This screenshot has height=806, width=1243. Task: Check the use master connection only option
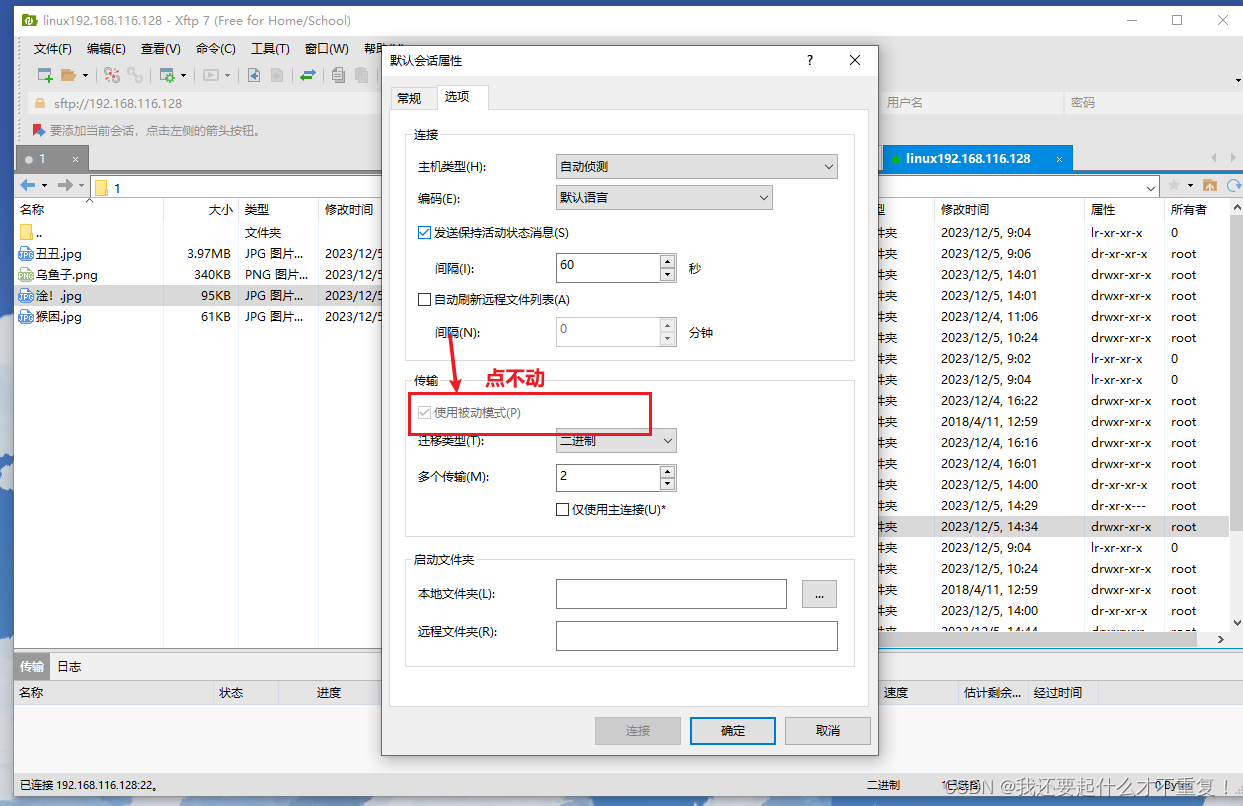[563, 510]
